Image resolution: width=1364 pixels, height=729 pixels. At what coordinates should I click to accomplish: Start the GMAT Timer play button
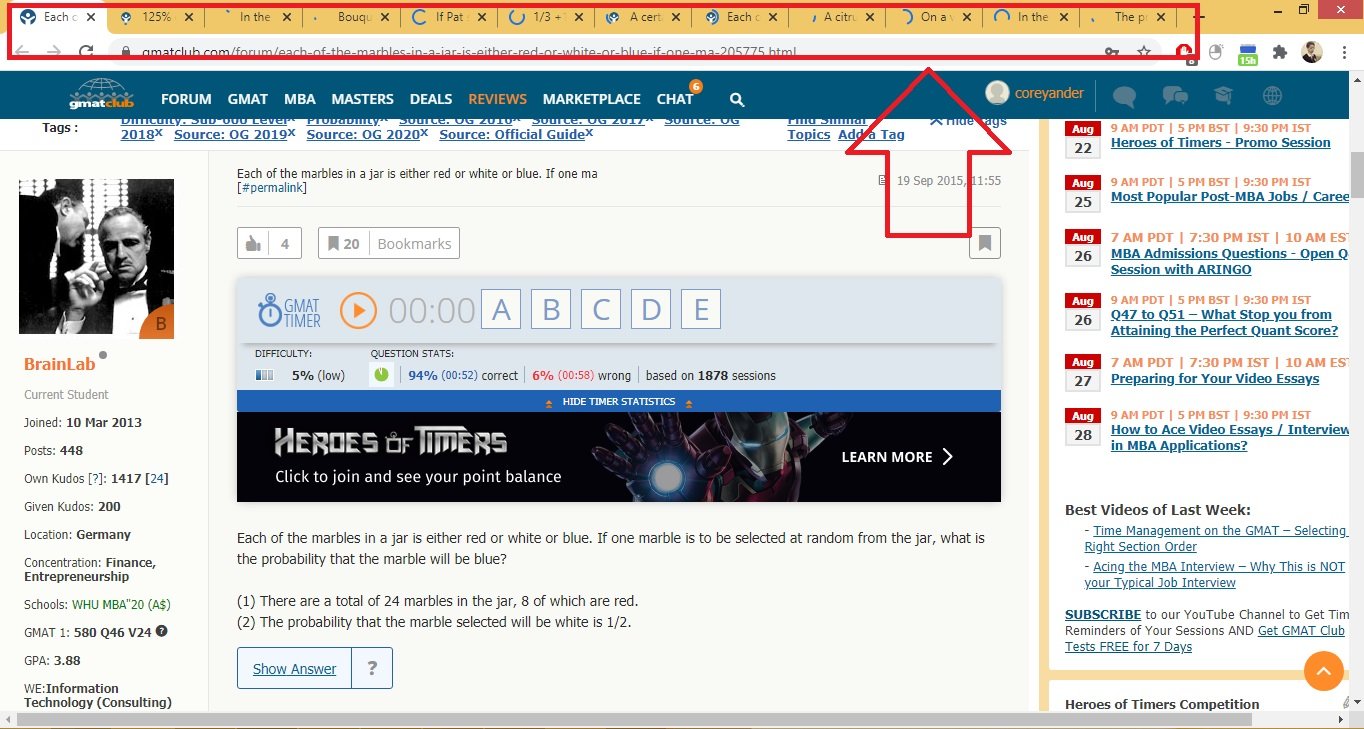pos(358,311)
